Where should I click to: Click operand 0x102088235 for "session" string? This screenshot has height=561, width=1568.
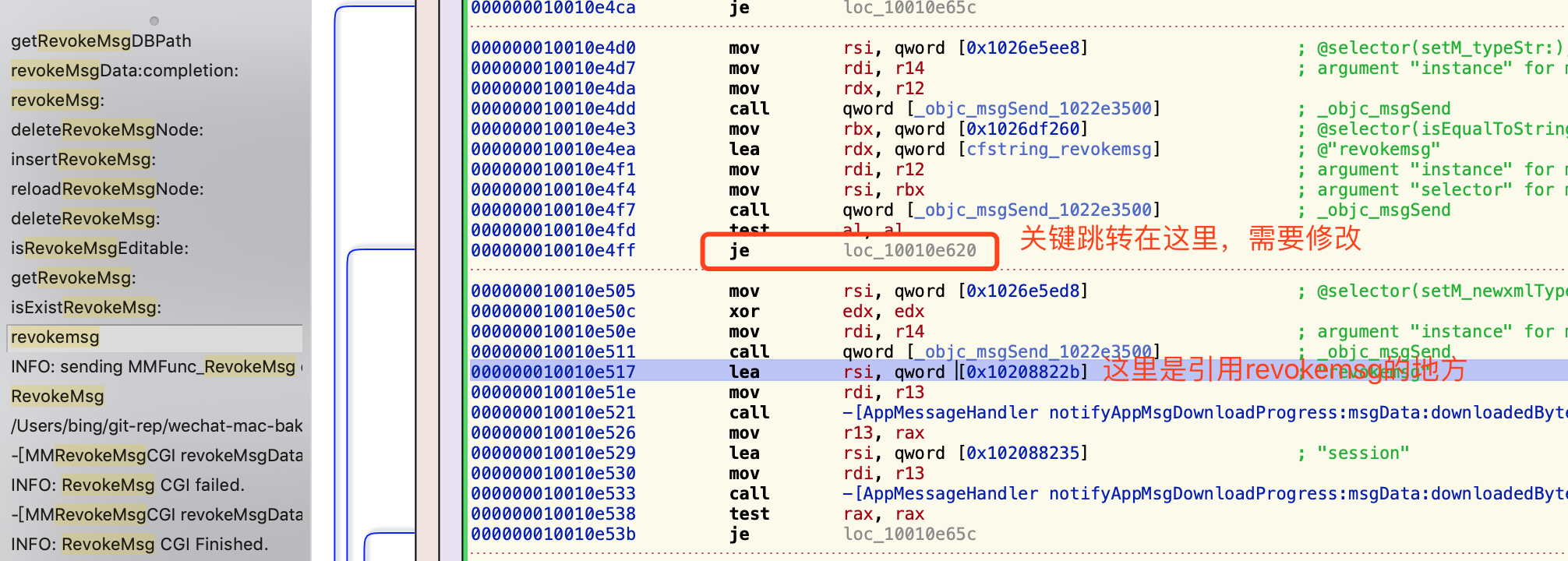pos(1023,453)
